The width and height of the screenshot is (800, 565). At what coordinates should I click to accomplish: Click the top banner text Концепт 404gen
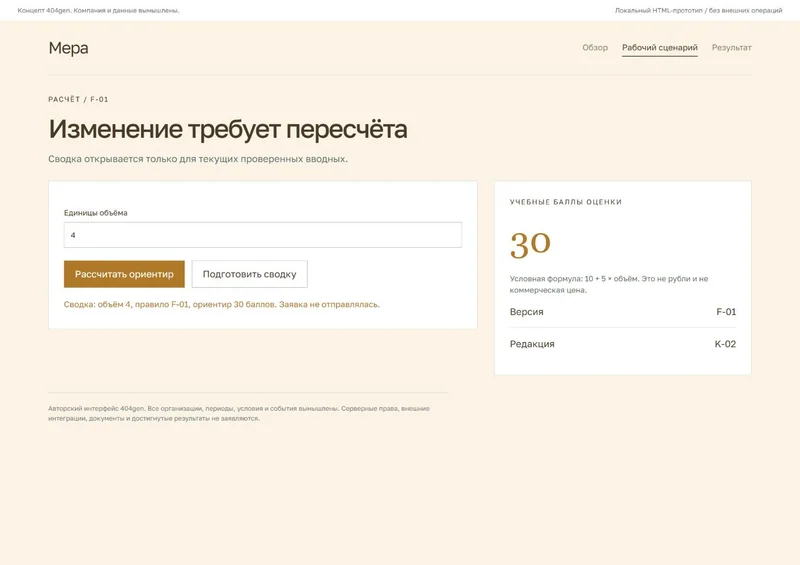click(98, 10)
